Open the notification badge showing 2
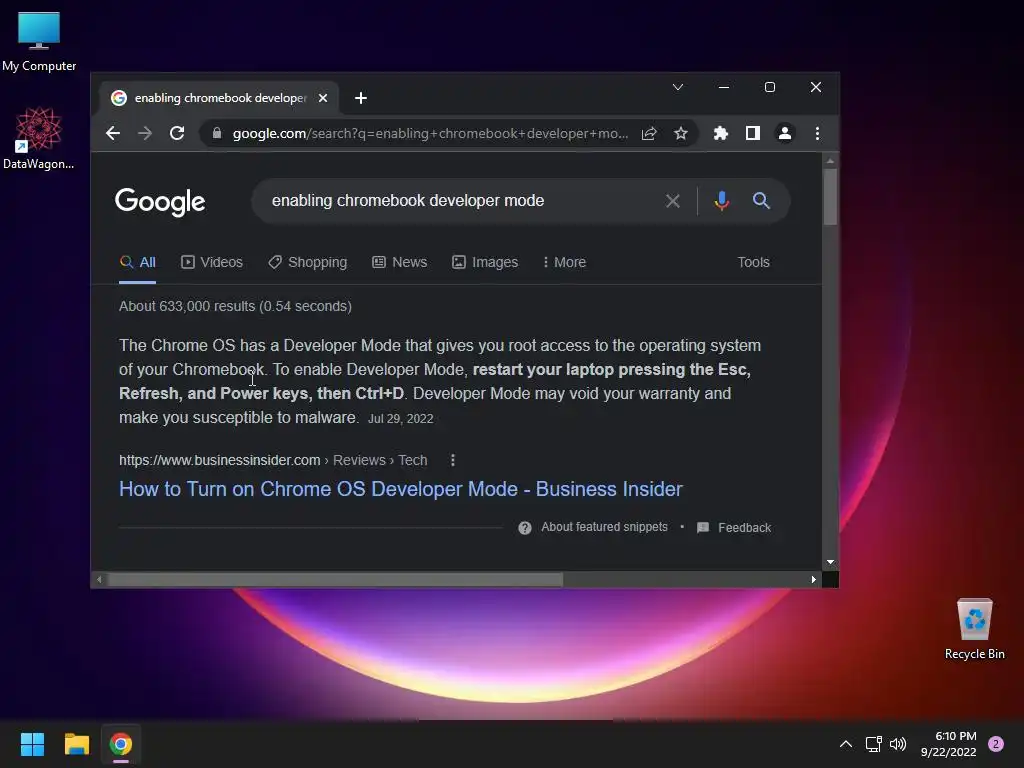 point(996,744)
